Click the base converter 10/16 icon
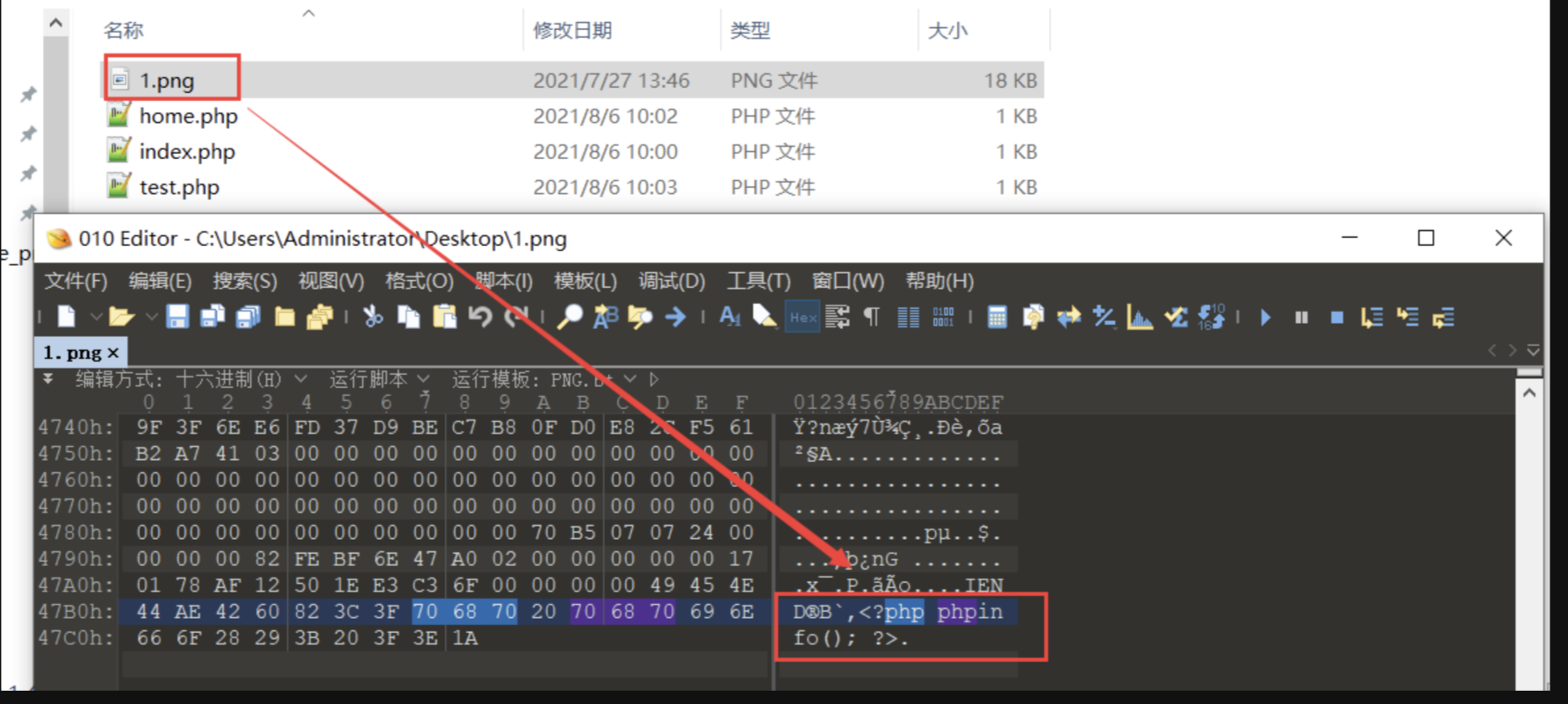Image resolution: width=1568 pixels, height=704 pixels. point(1212,317)
